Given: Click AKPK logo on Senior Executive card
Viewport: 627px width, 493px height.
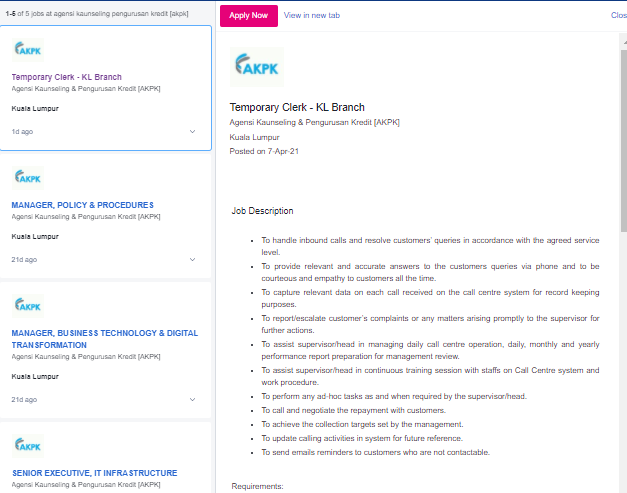Looking at the screenshot, I should point(28,445).
